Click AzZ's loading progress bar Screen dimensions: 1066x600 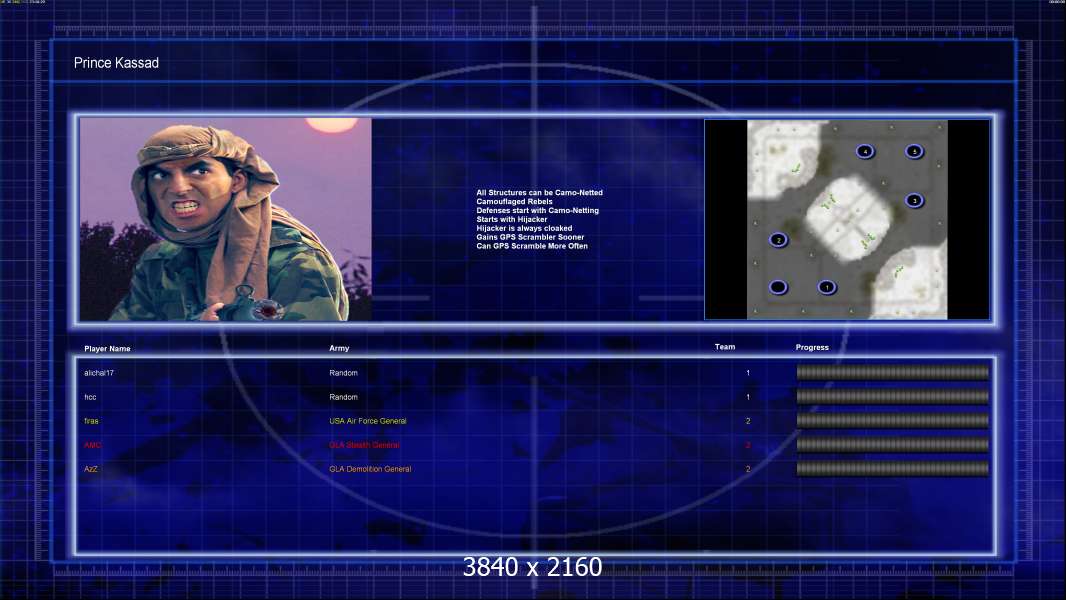click(893, 468)
